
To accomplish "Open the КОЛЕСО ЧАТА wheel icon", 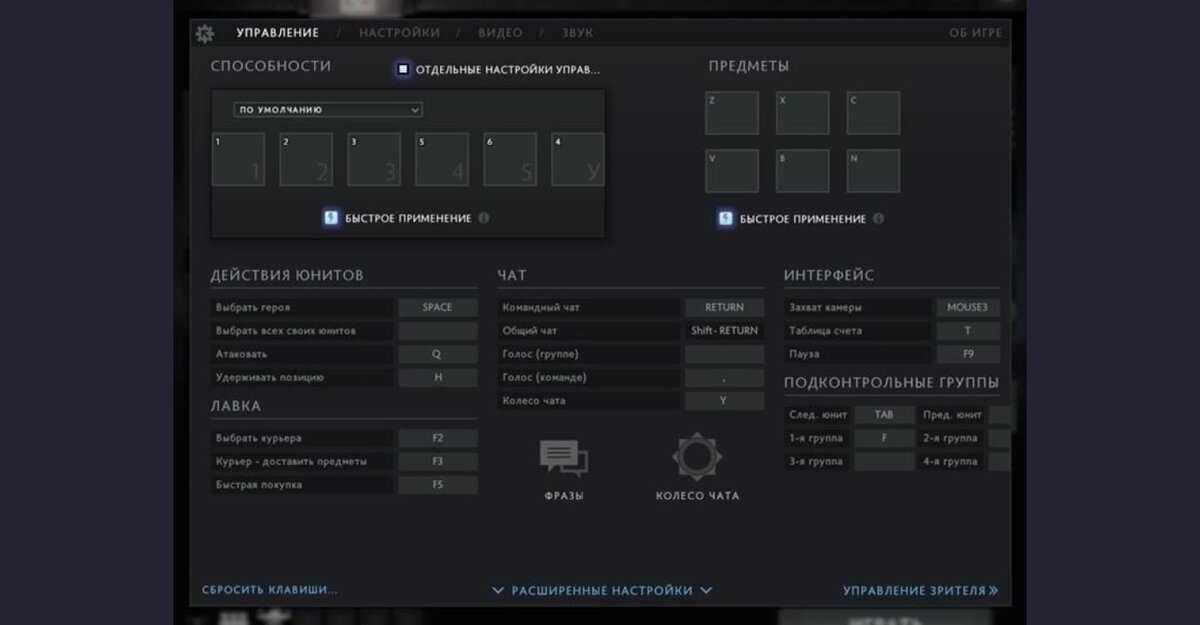I will [x=697, y=457].
